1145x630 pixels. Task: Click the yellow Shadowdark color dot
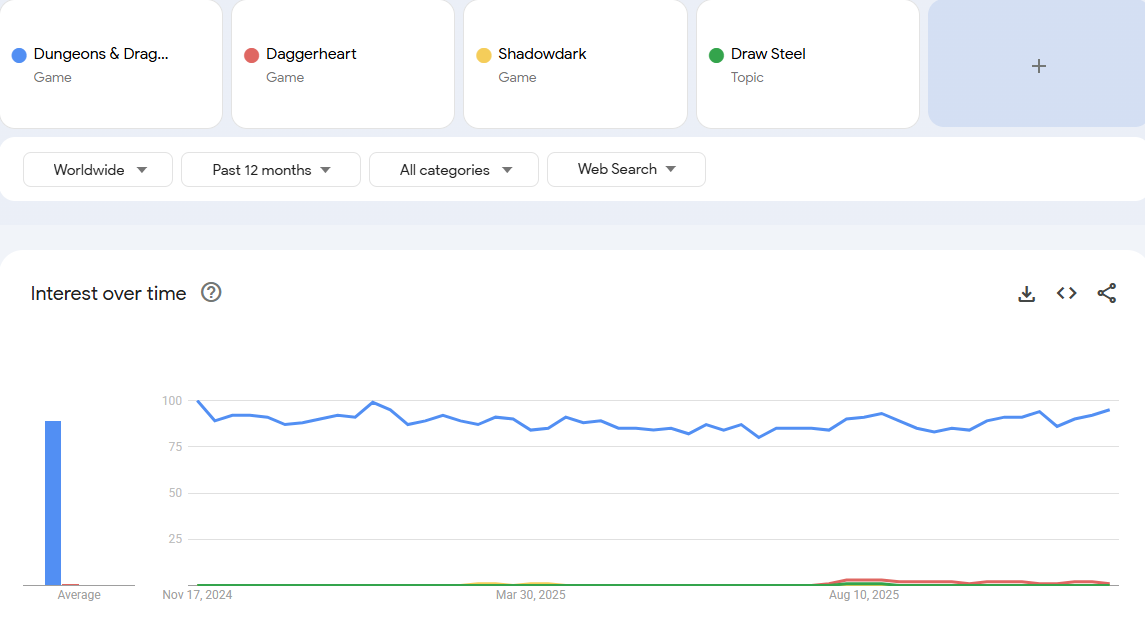click(484, 55)
